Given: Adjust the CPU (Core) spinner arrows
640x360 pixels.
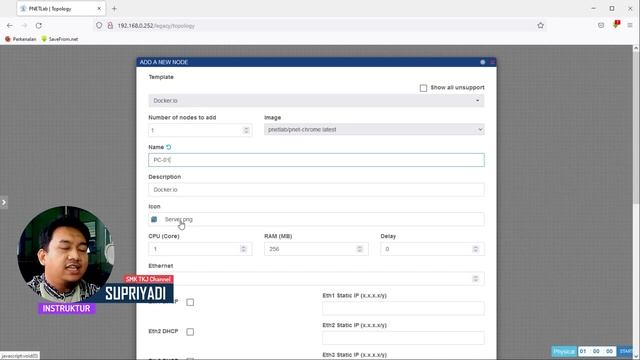Looking at the screenshot, I should tap(243, 249).
